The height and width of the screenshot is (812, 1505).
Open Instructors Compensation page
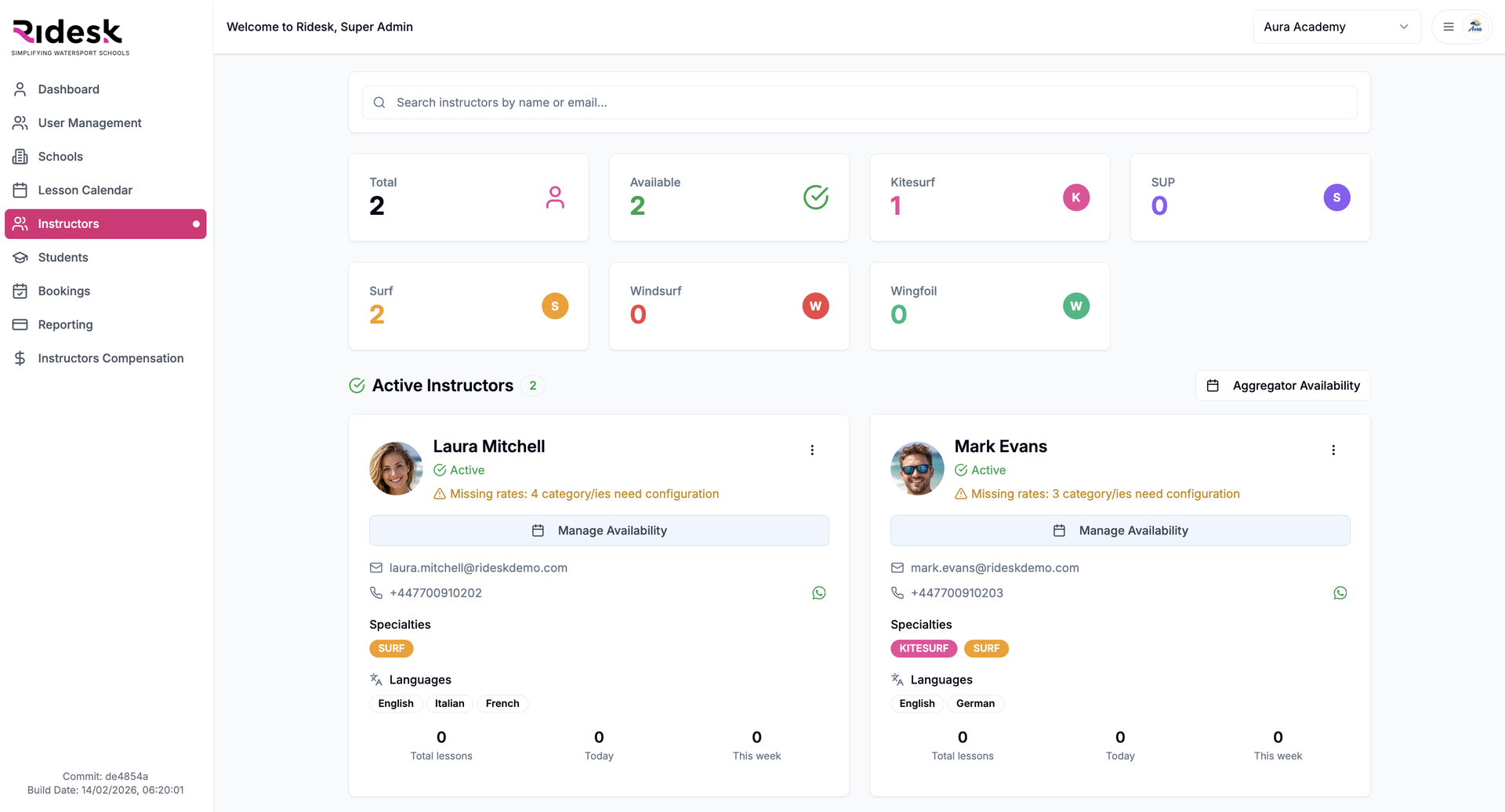coord(111,358)
